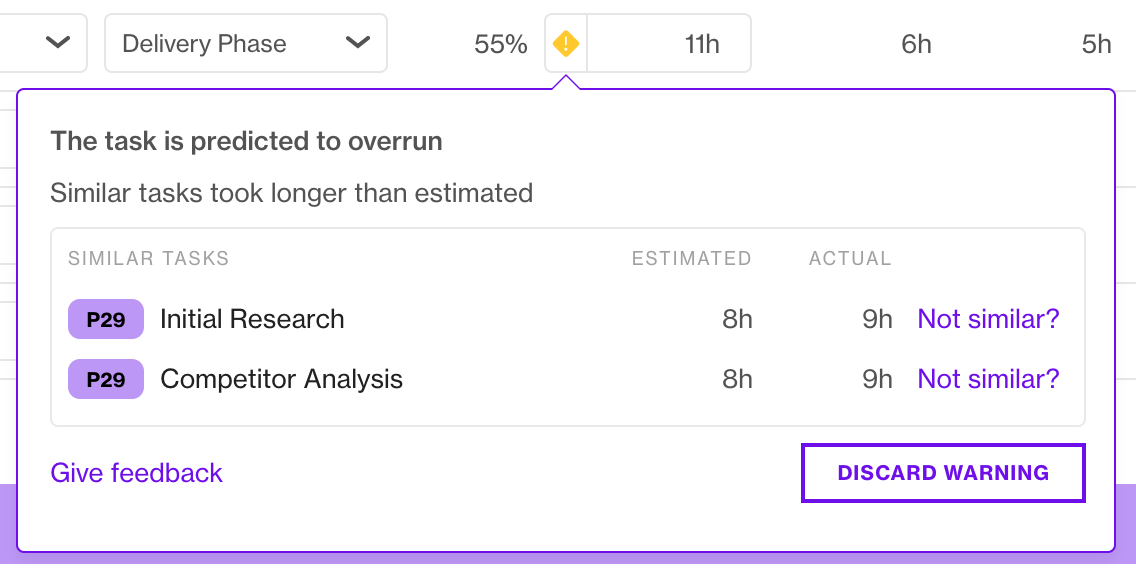The image size is (1136, 568).
Task: Click the 55% progress value
Action: pyautogui.click(x=501, y=44)
